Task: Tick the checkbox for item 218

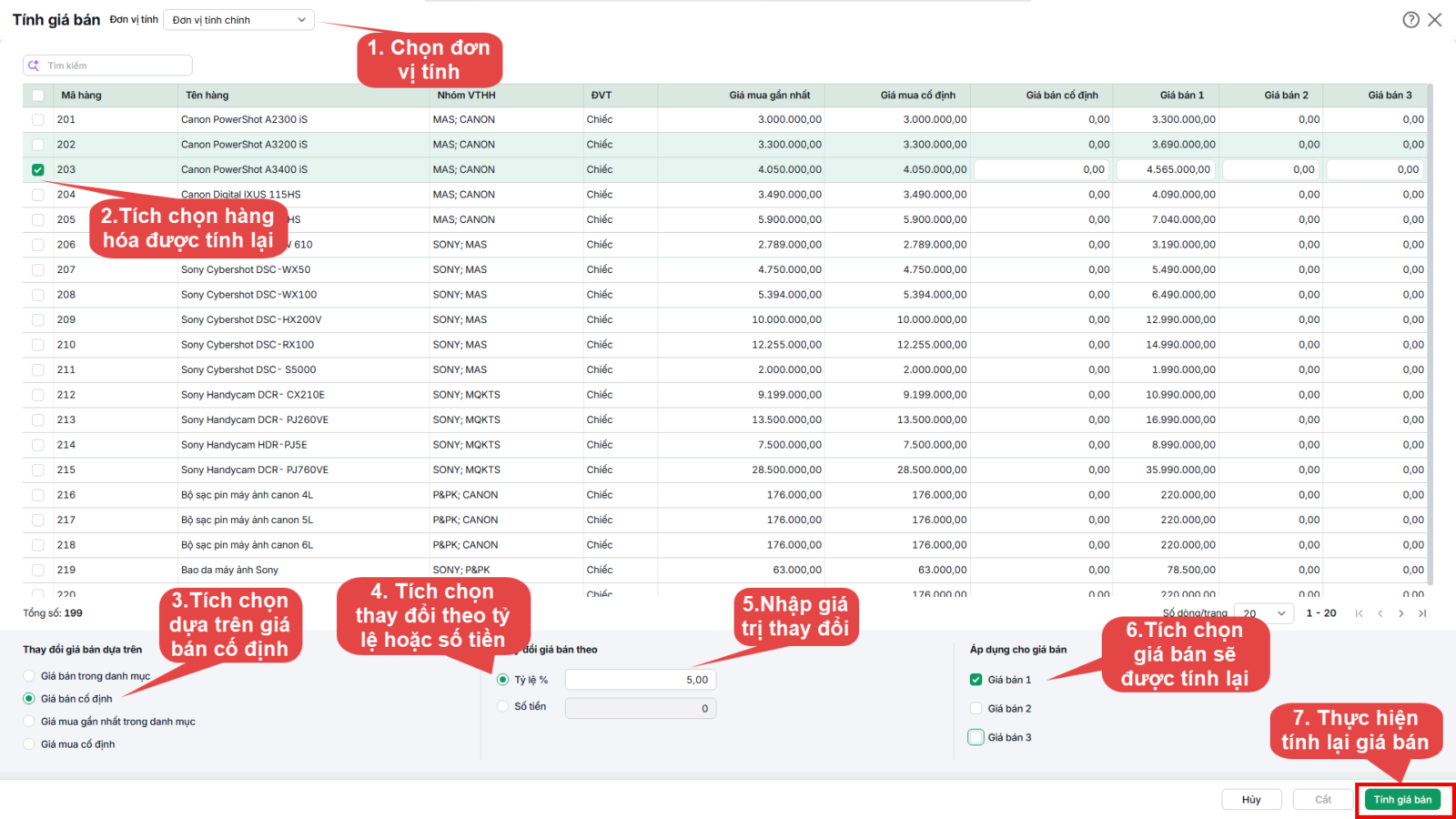Action: tap(37, 545)
